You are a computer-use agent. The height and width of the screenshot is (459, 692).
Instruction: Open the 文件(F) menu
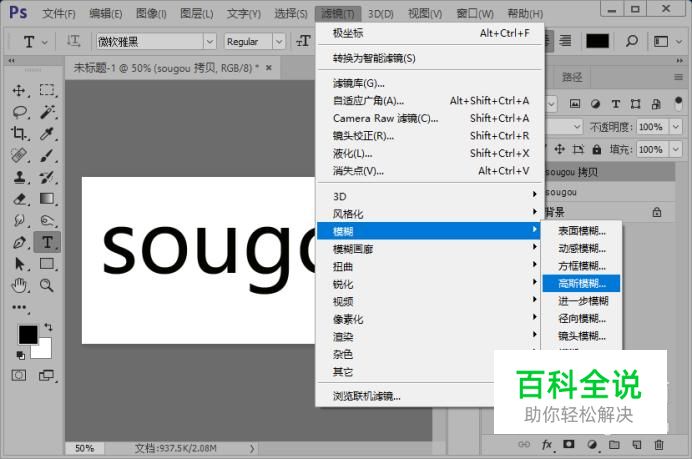pos(59,14)
